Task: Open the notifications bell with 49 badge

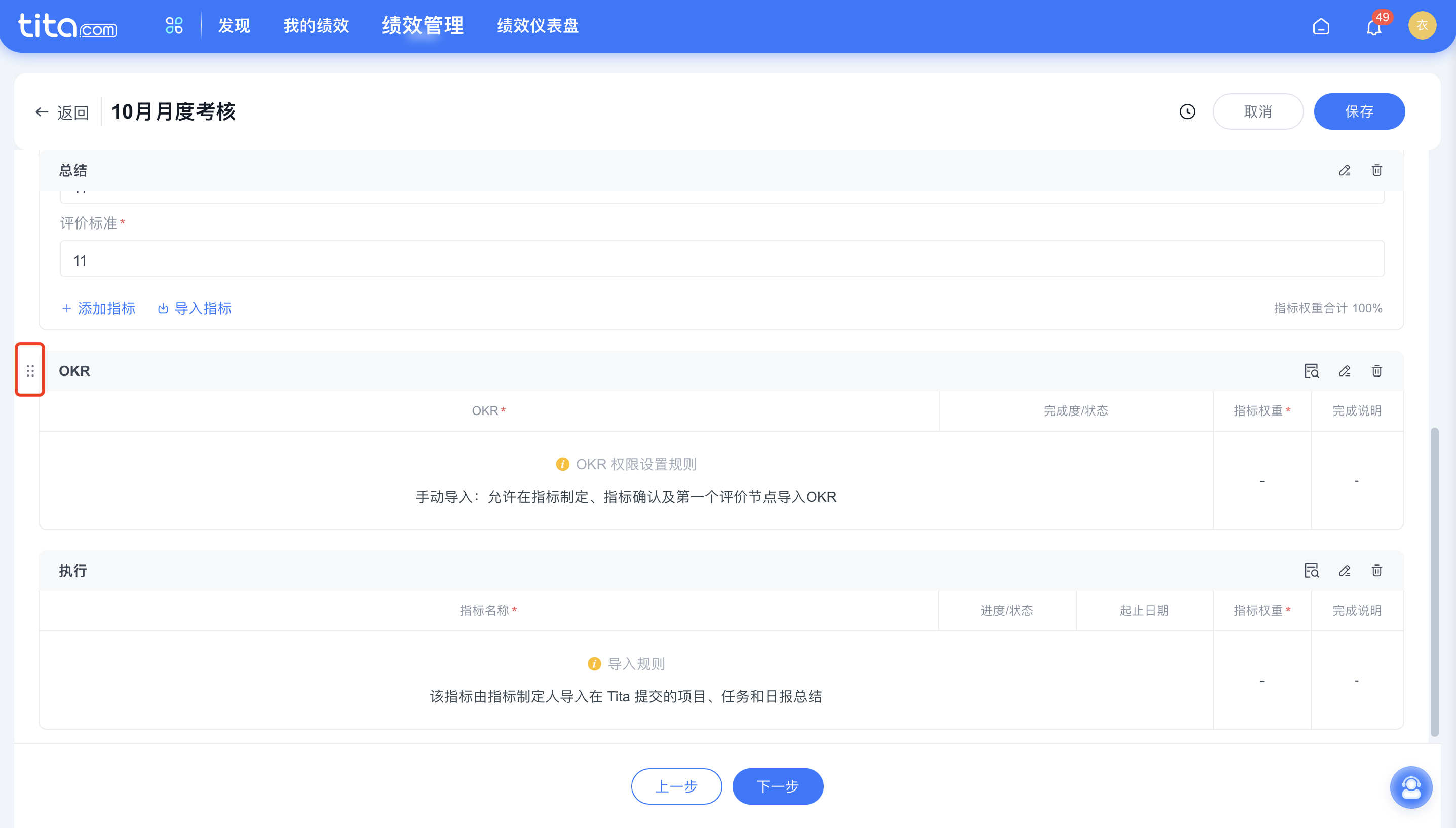Action: click(1375, 26)
